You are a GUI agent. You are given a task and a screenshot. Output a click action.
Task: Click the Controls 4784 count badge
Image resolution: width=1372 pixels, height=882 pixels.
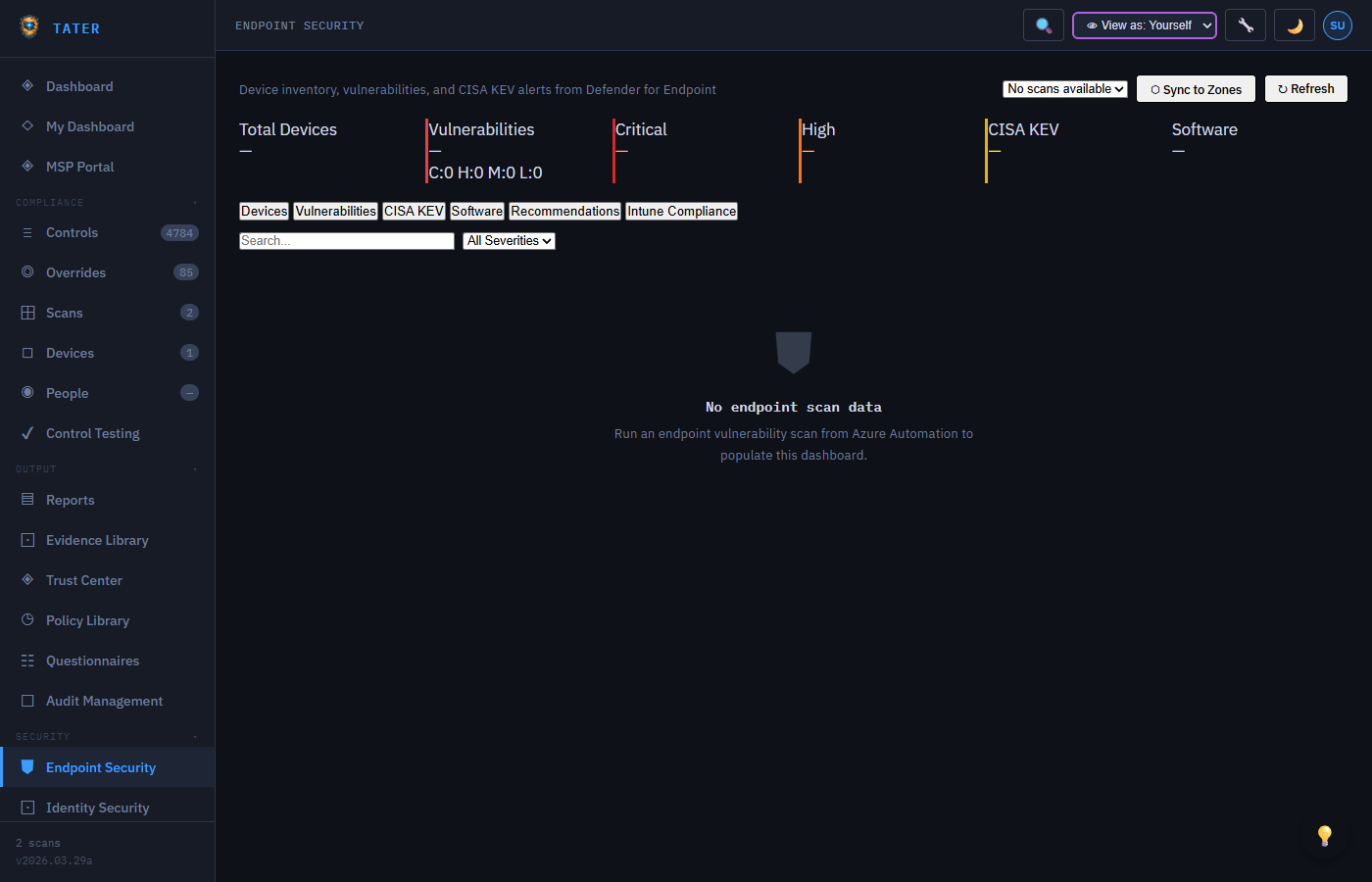point(179,233)
